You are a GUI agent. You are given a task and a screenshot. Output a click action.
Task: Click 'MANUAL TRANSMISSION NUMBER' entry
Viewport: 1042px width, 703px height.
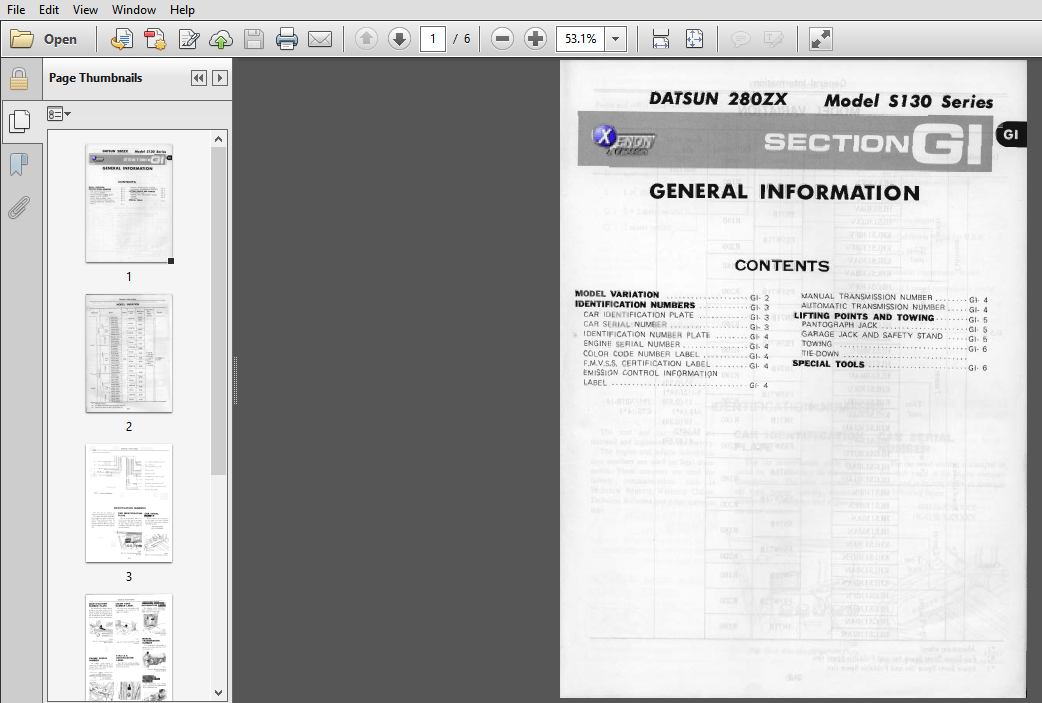(x=867, y=297)
